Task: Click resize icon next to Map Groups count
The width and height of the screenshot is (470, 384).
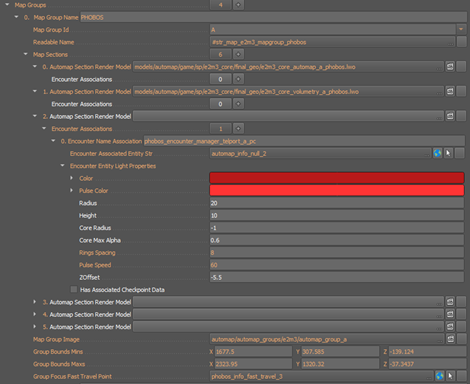Action: coord(238,5)
